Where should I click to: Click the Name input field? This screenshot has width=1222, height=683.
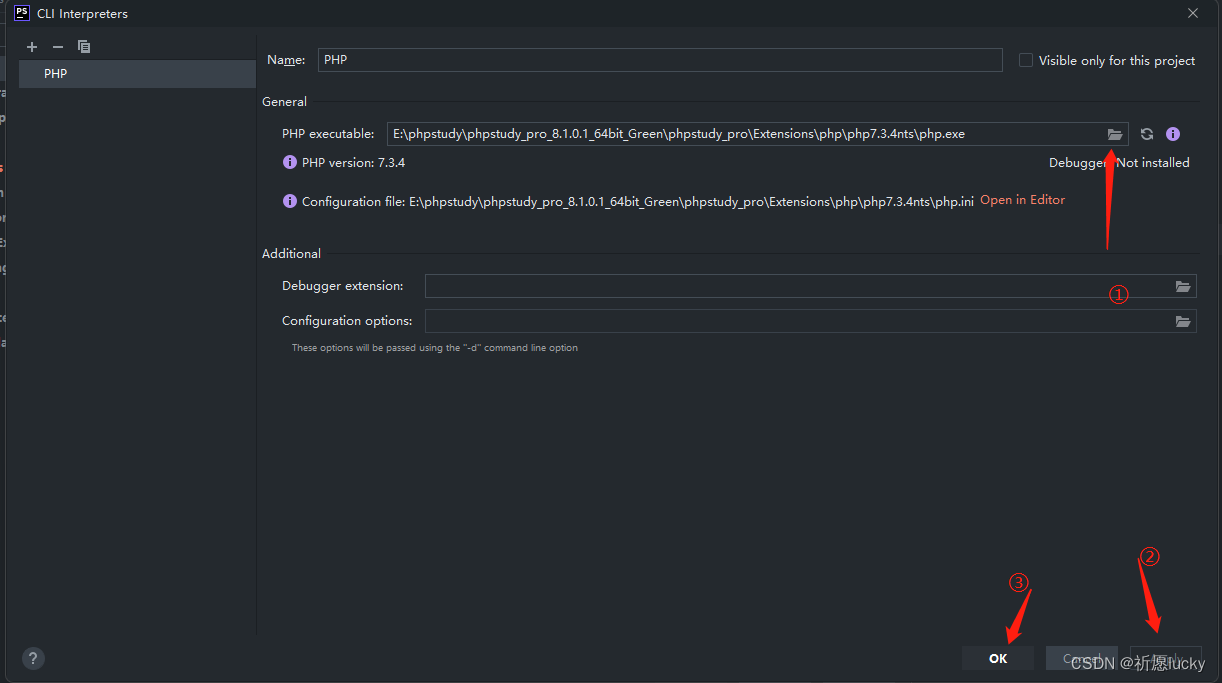[x=660, y=60]
